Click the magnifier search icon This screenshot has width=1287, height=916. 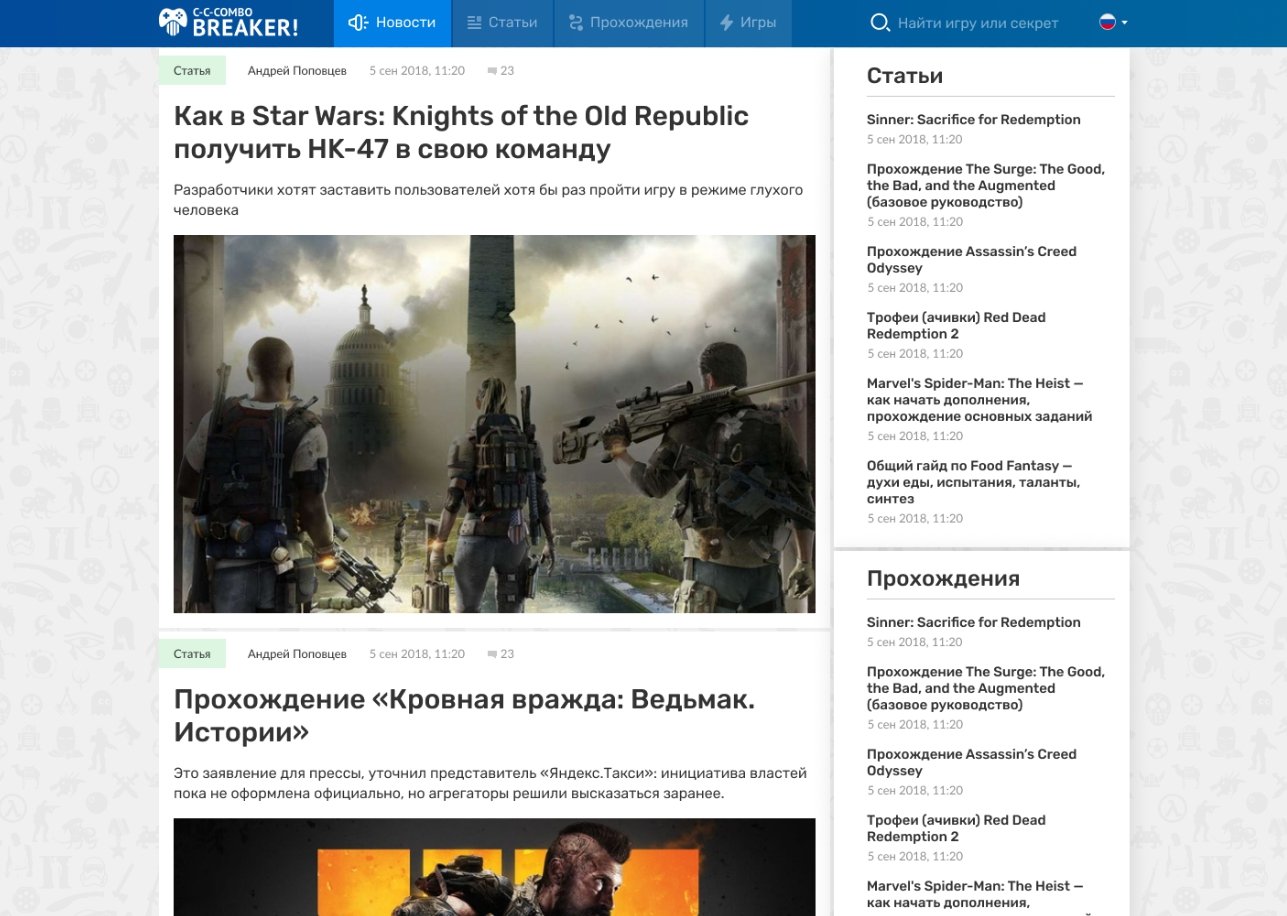click(x=880, y=23)
